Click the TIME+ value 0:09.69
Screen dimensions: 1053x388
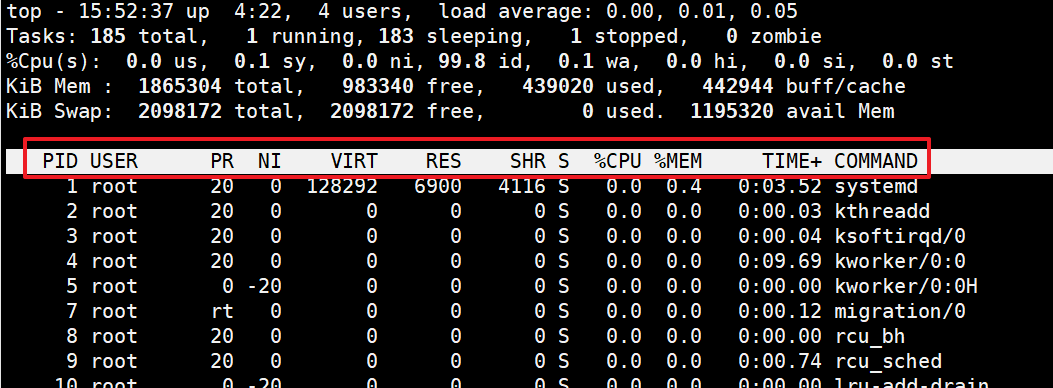pos(780,261)
